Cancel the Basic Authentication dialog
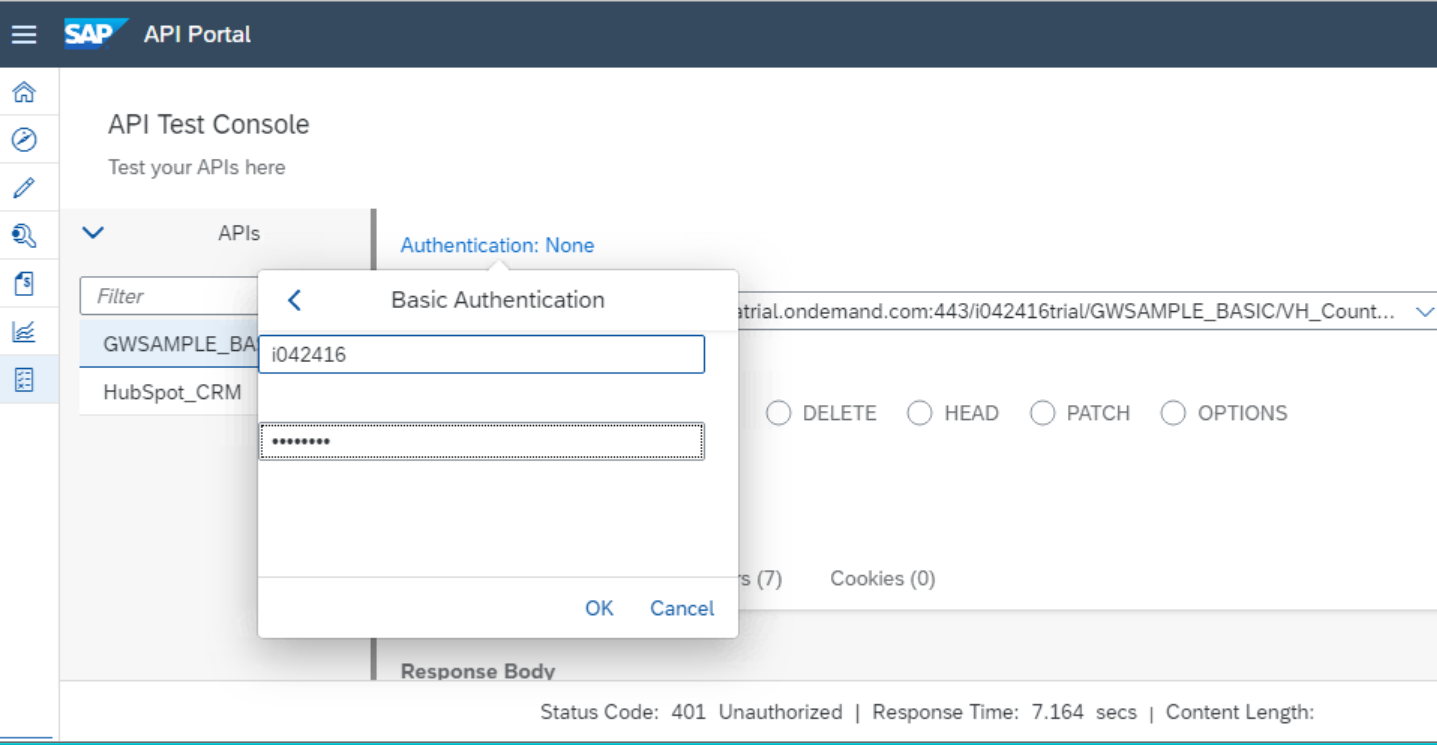 pyautogui.click(x=682, y=608)
